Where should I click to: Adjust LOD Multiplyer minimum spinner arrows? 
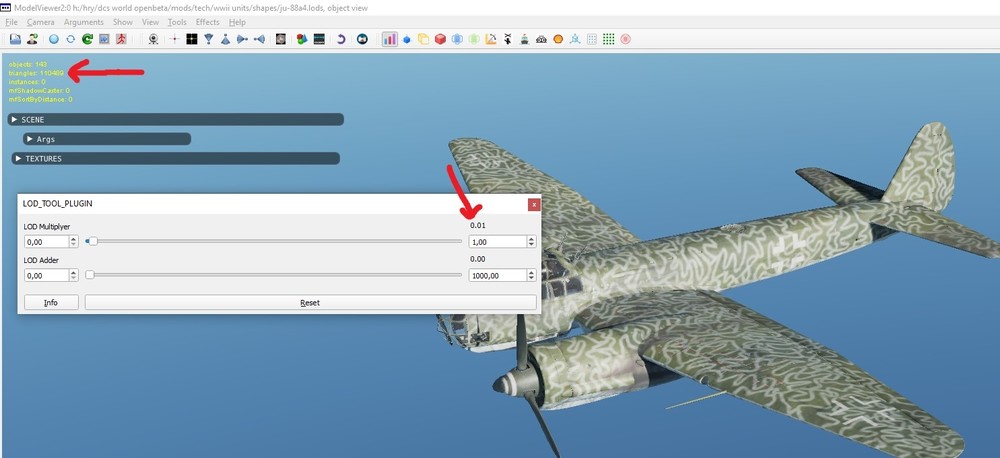[x=73, y=242]
